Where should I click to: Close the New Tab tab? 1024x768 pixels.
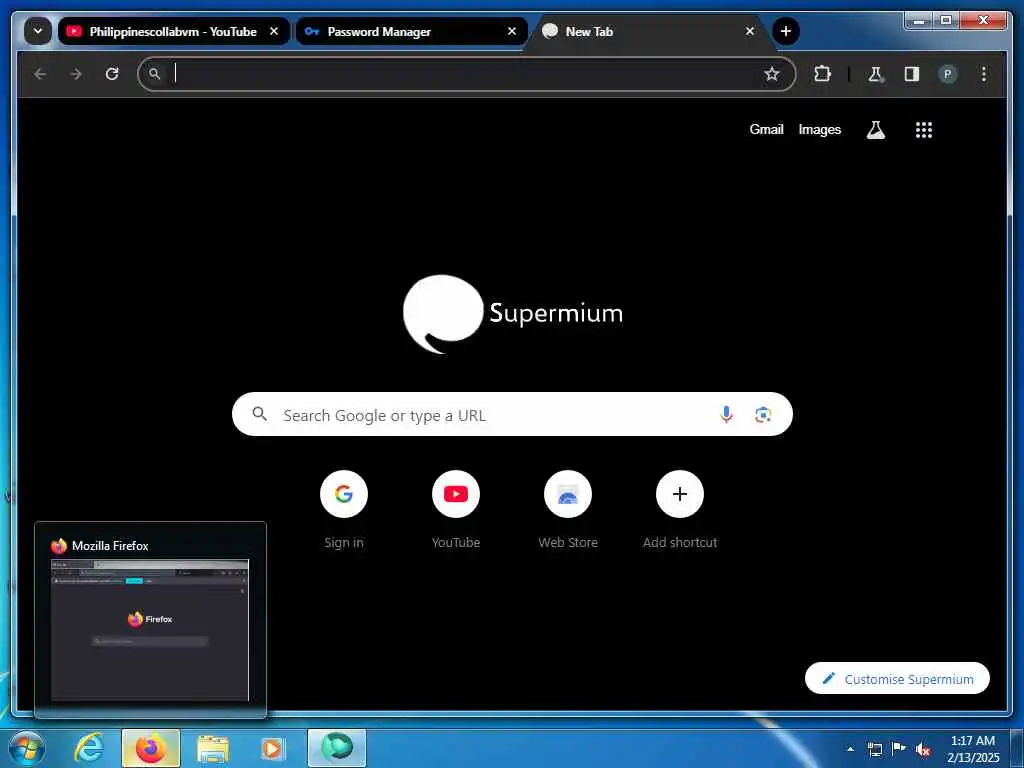pos(750,31)
